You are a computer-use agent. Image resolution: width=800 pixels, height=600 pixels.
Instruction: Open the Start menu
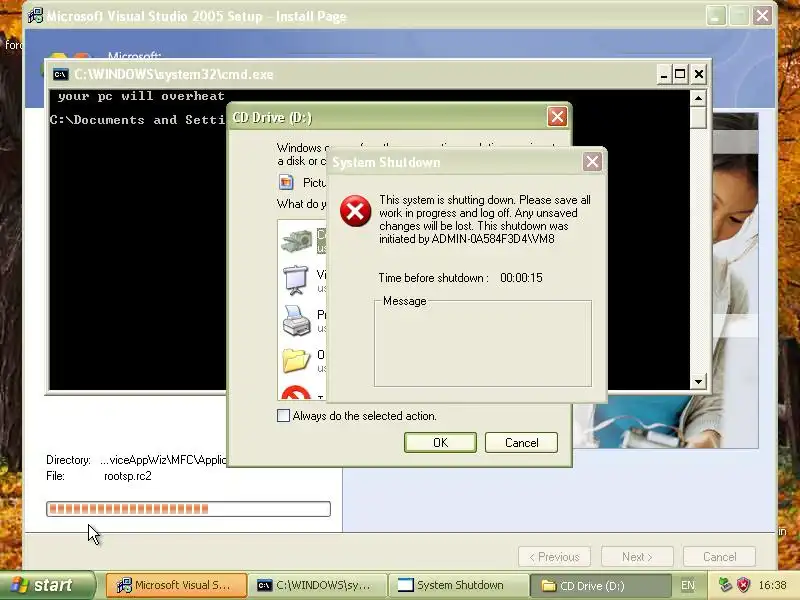coord(47,585)
